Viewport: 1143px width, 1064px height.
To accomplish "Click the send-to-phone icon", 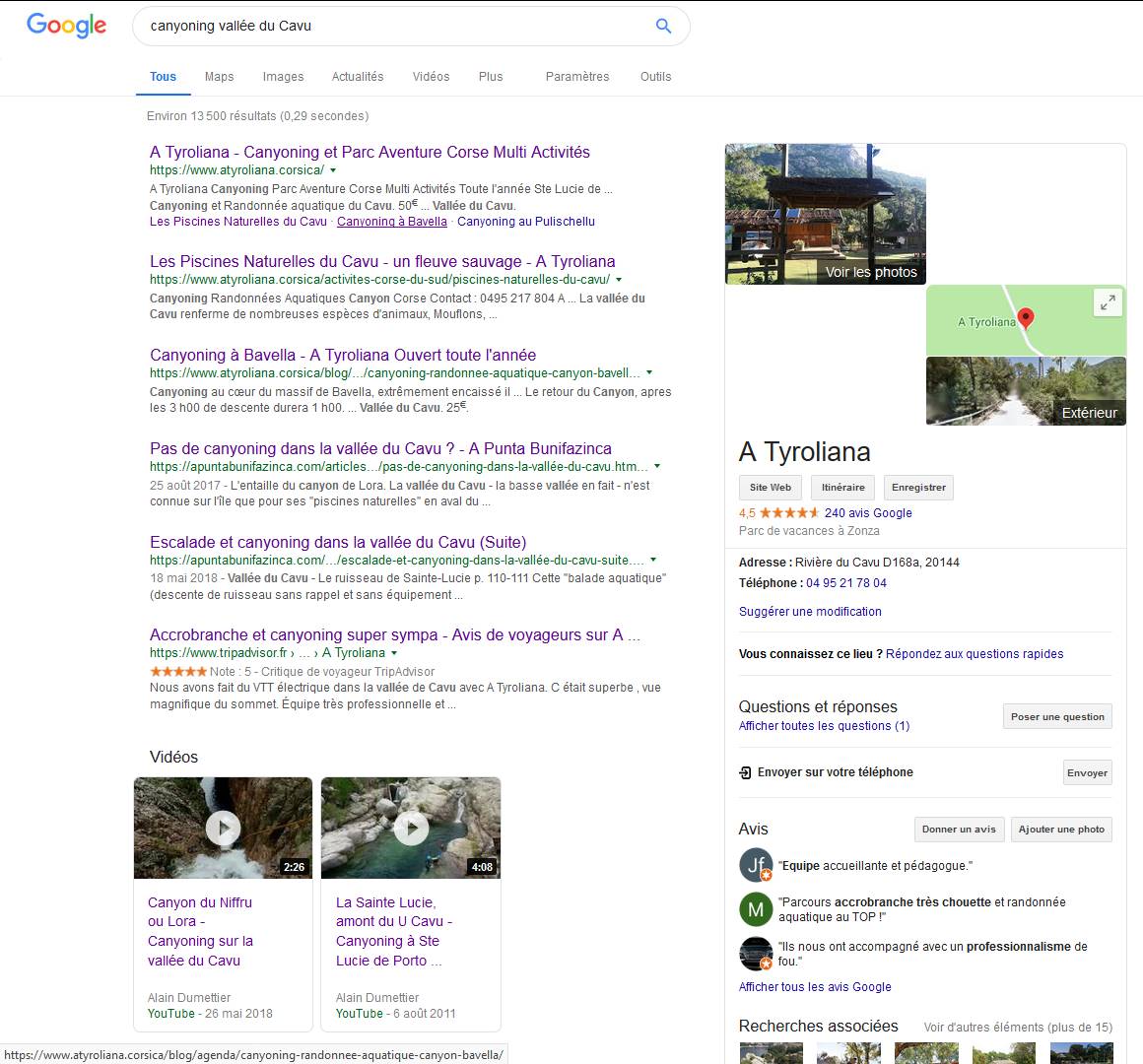I will coord(745,772).
